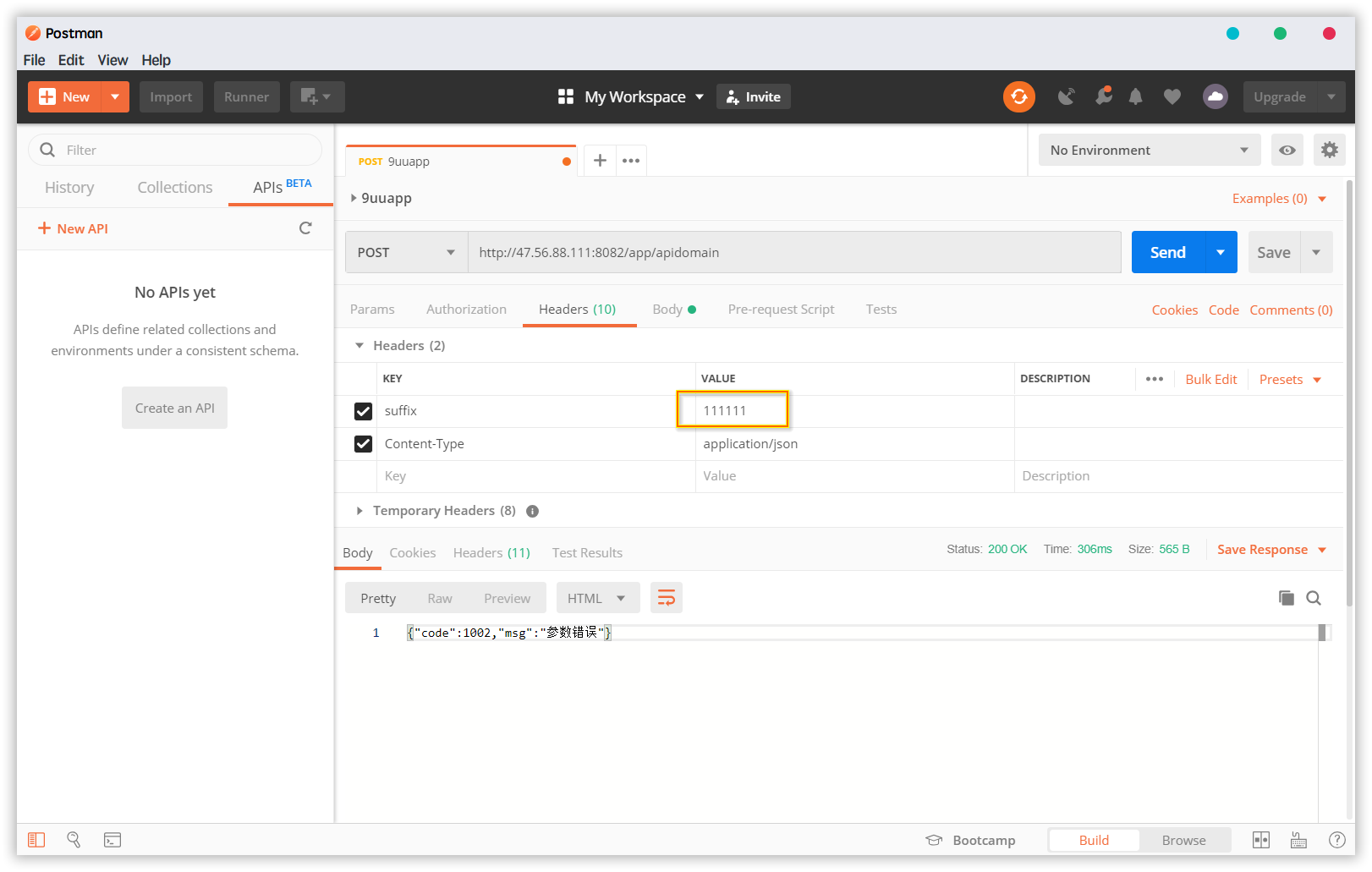
Task: Select Preview response view
Action: [508, 598]
